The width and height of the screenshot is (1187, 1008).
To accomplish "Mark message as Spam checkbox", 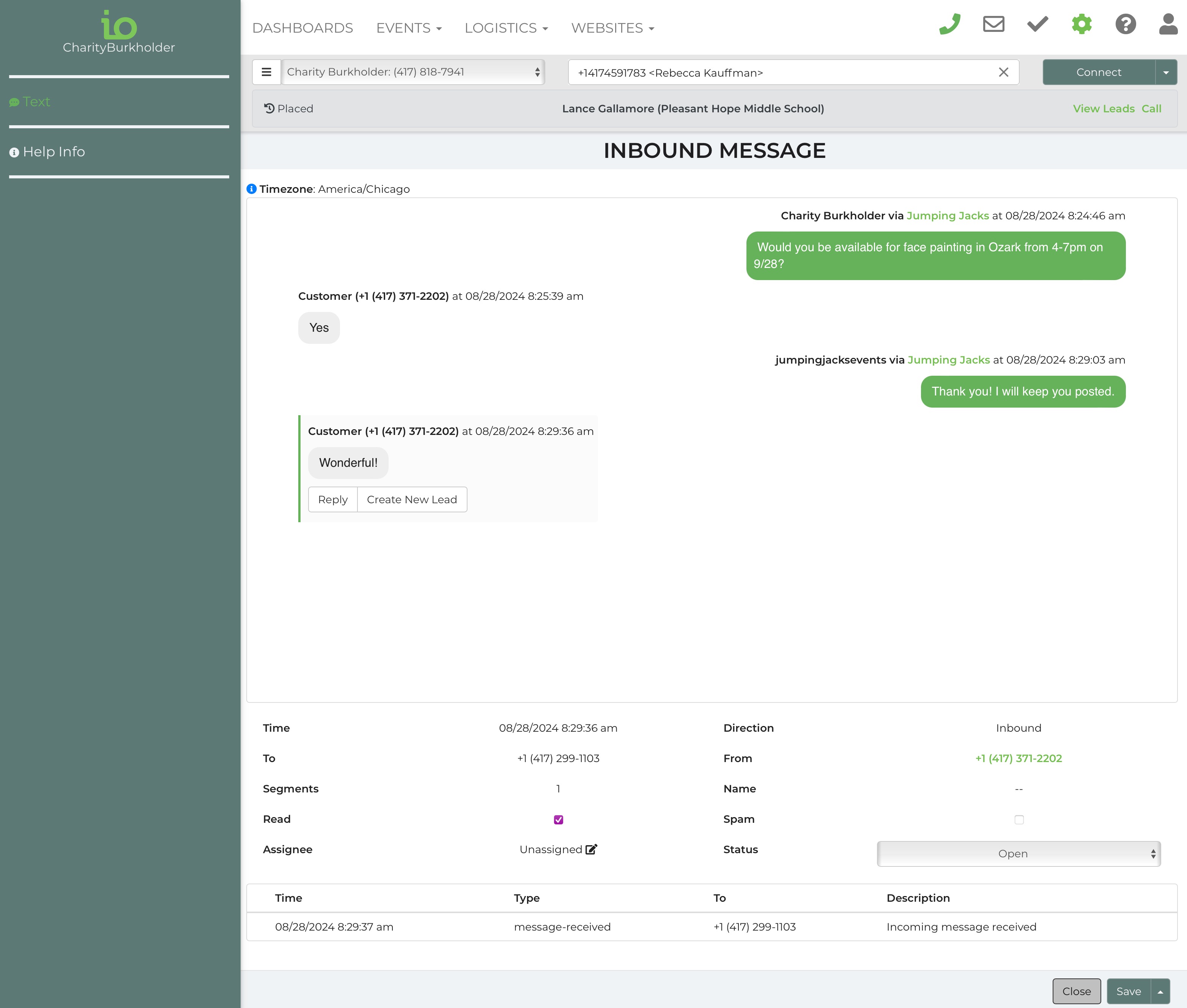I will click(1019, 819).
